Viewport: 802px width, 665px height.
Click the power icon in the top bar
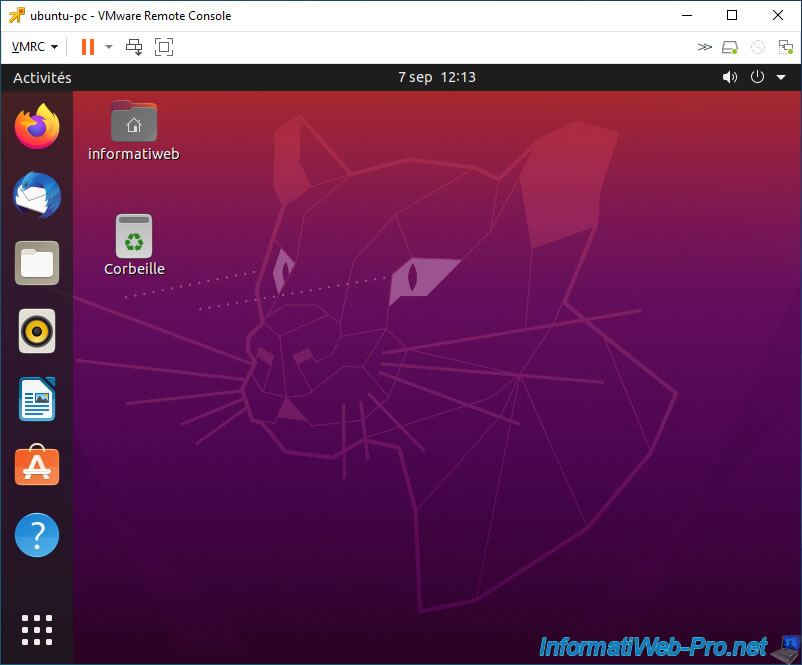point(757,77)
